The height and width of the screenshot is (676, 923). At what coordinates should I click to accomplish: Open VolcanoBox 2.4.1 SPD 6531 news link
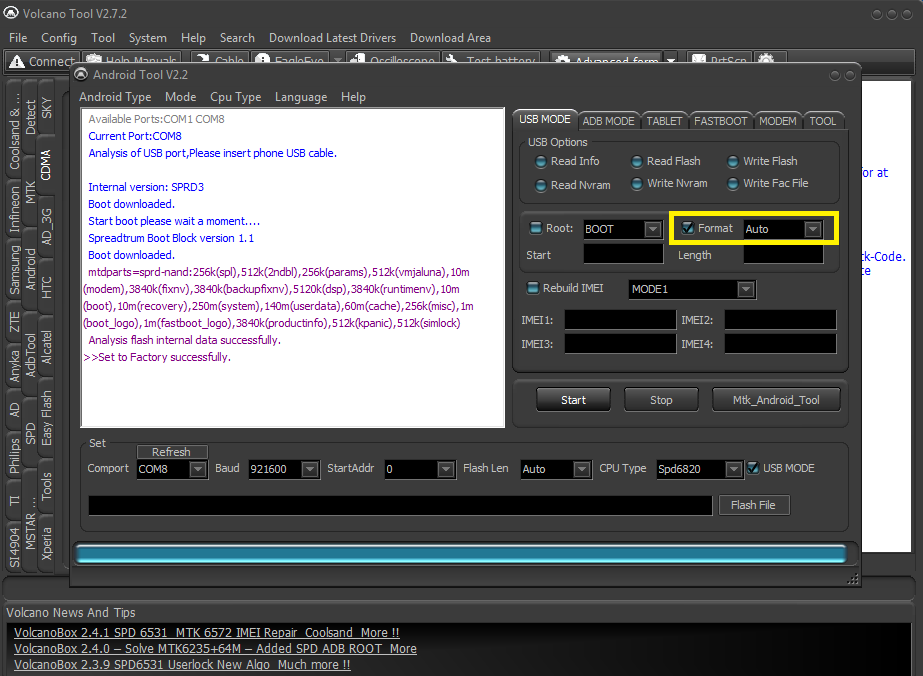207,632
